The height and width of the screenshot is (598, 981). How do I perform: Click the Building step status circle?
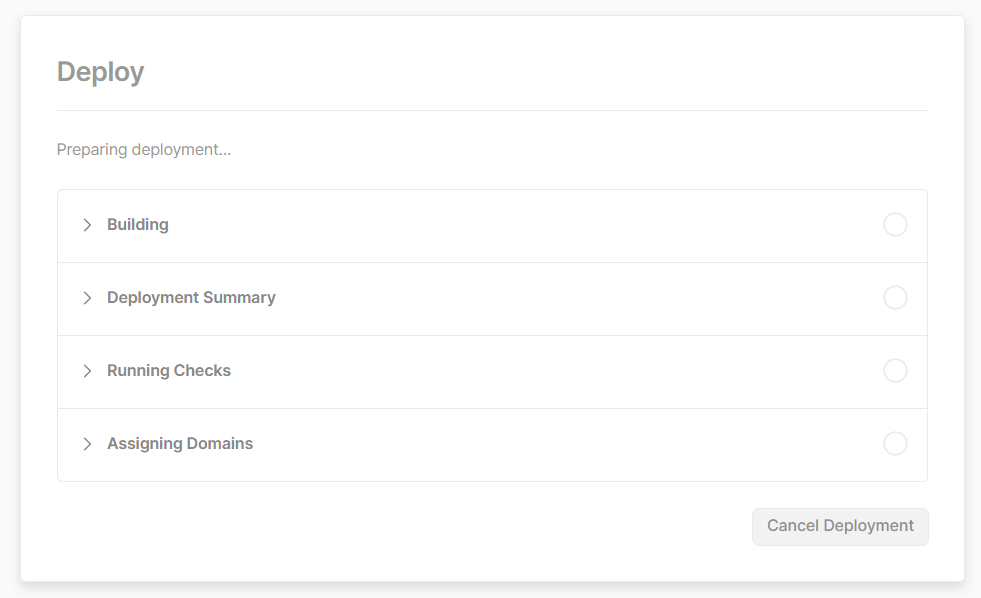[895, 225]
